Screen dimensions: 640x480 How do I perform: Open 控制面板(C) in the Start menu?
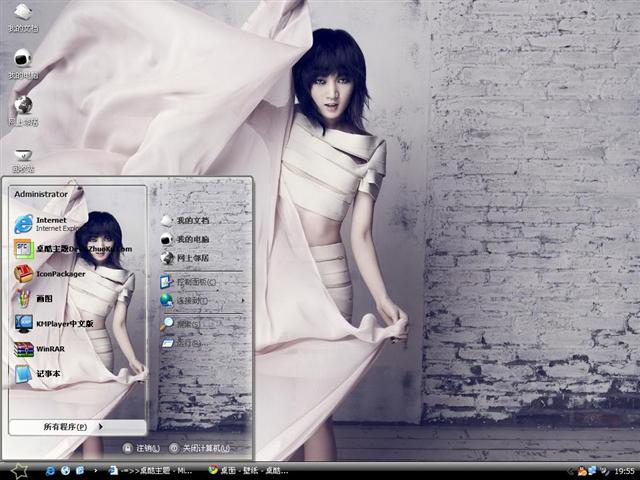[197, 283]
